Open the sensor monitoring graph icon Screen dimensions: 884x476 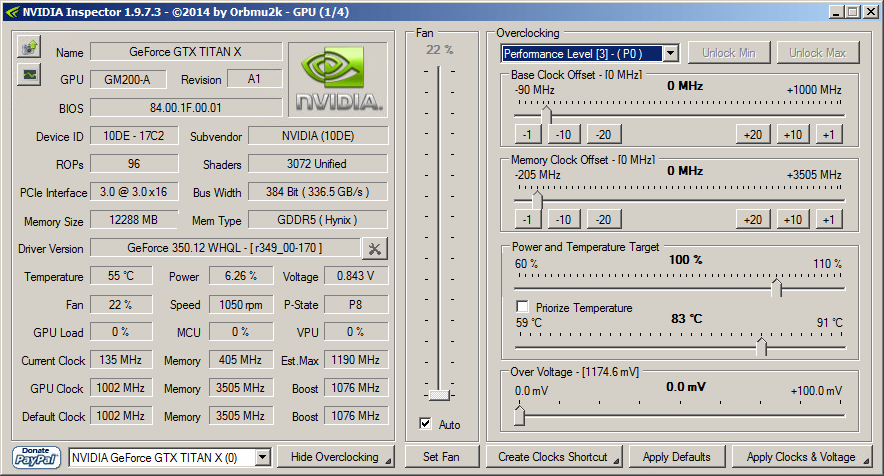click(29, 74)
